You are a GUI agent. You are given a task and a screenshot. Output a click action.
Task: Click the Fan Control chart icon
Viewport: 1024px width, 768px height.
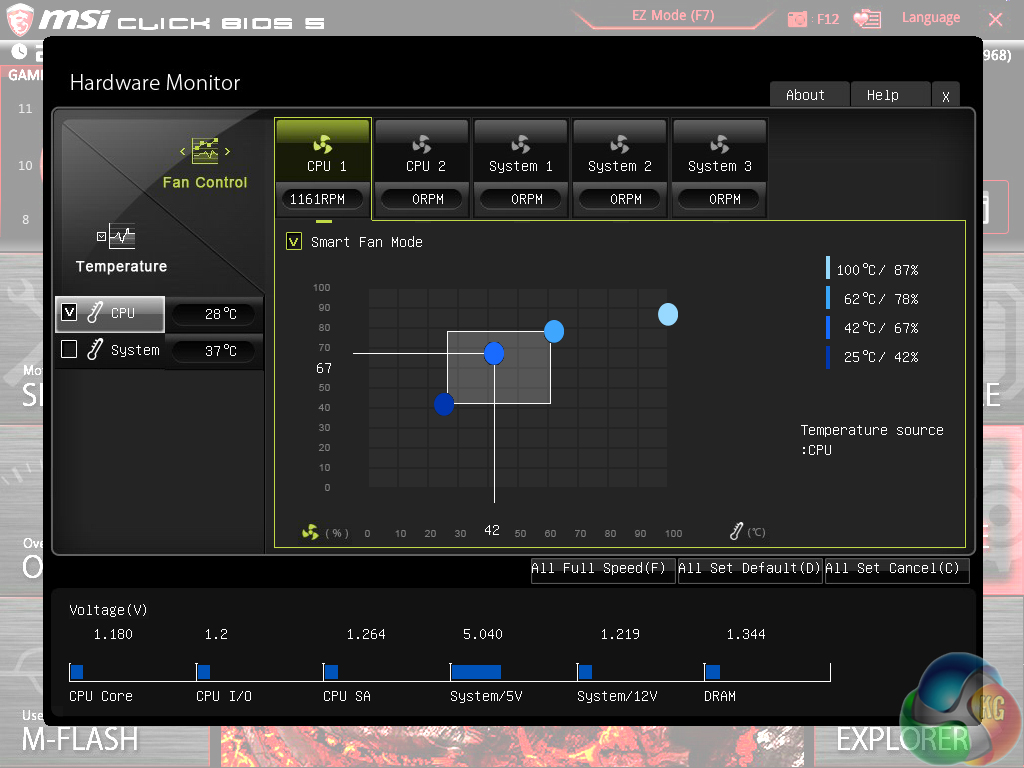(205, 151)
